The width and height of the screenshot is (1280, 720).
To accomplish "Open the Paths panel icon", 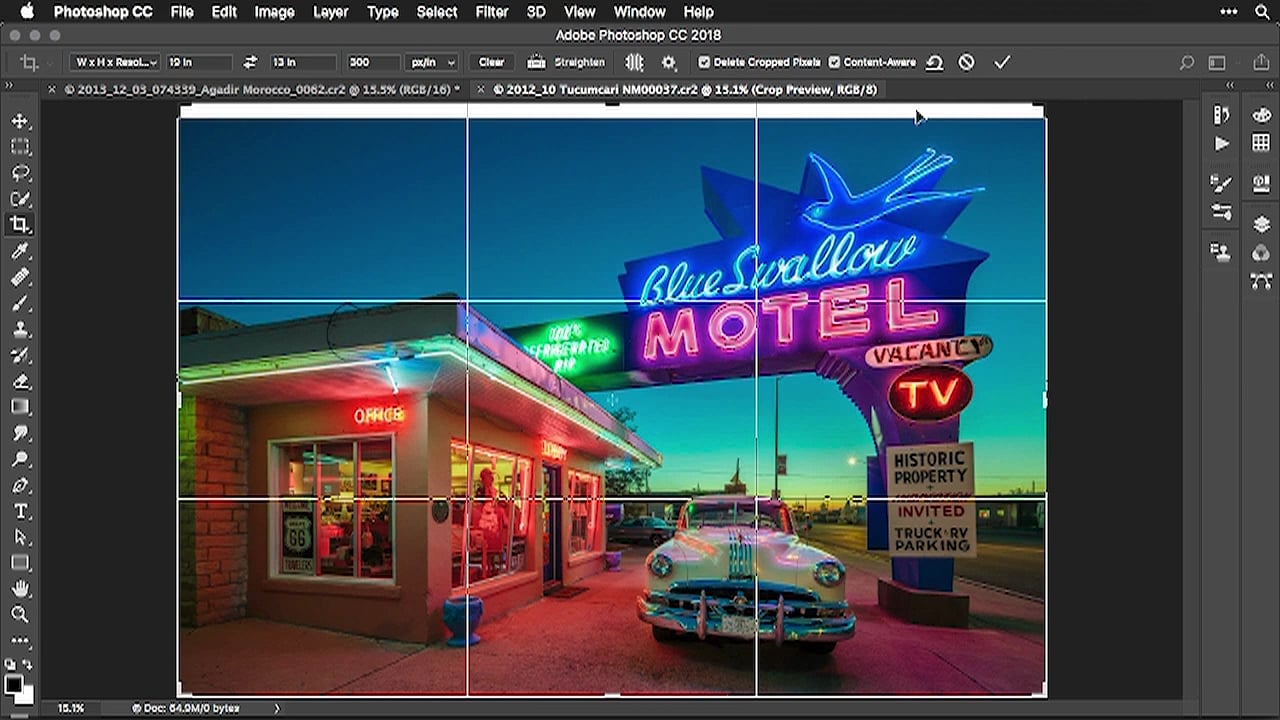I will (1261, 282).
